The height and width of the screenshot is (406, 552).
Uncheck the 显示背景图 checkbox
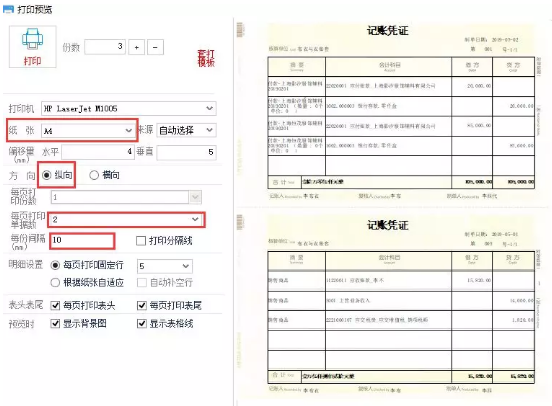pyautogui.click(x=56, y=323)
